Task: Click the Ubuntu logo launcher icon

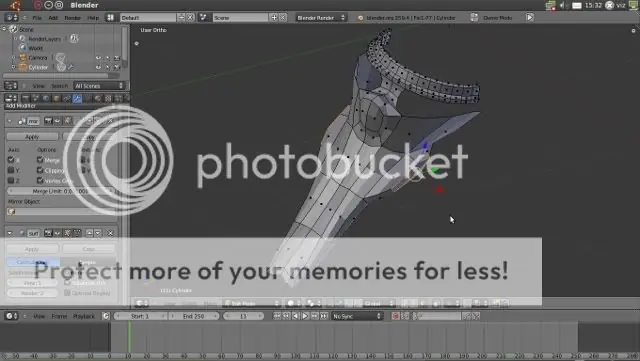Action: point(15,5)
